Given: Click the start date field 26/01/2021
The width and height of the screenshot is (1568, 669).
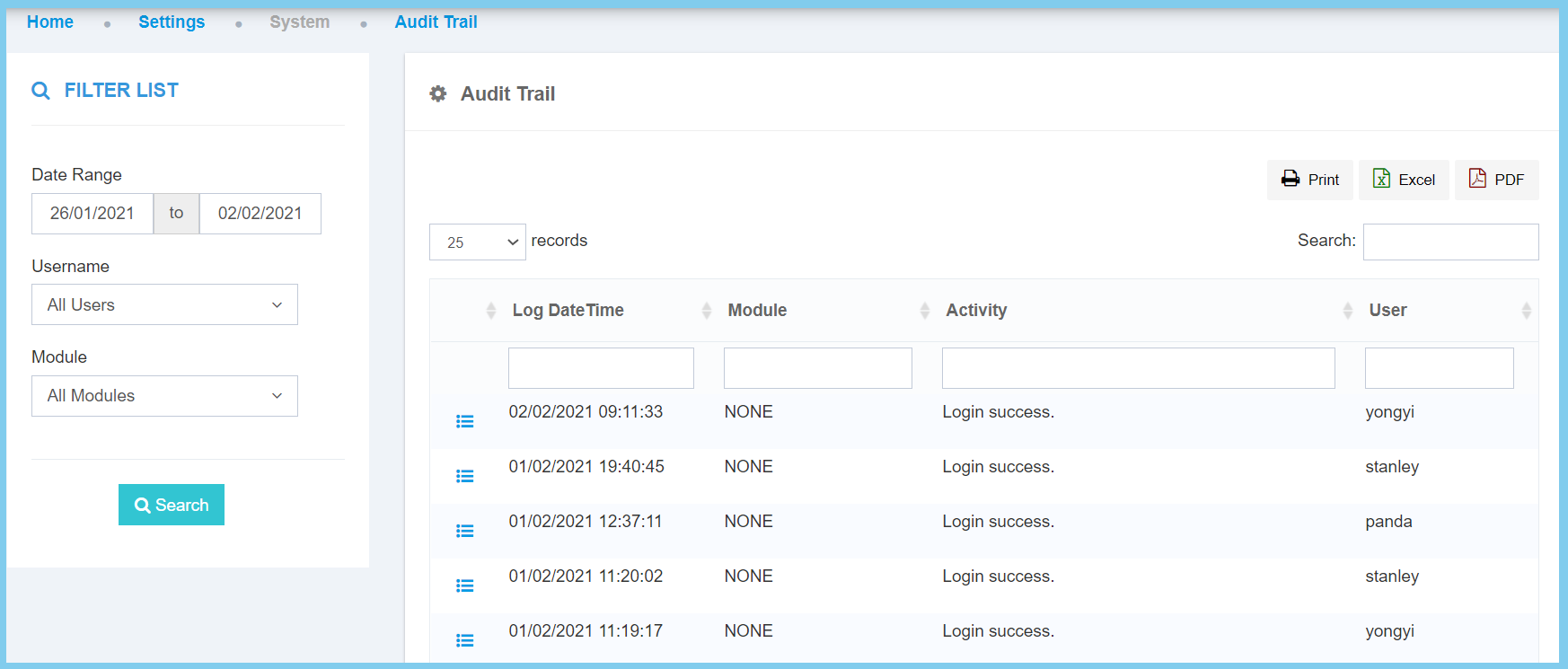Looking at the screenshot, I should (x=92, y=214).
